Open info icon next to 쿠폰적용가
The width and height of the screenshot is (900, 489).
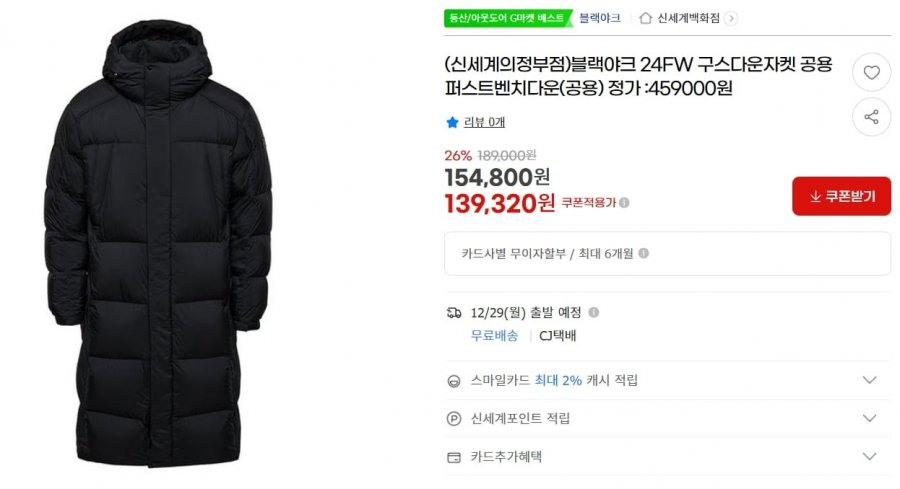(x=624, y=203)
